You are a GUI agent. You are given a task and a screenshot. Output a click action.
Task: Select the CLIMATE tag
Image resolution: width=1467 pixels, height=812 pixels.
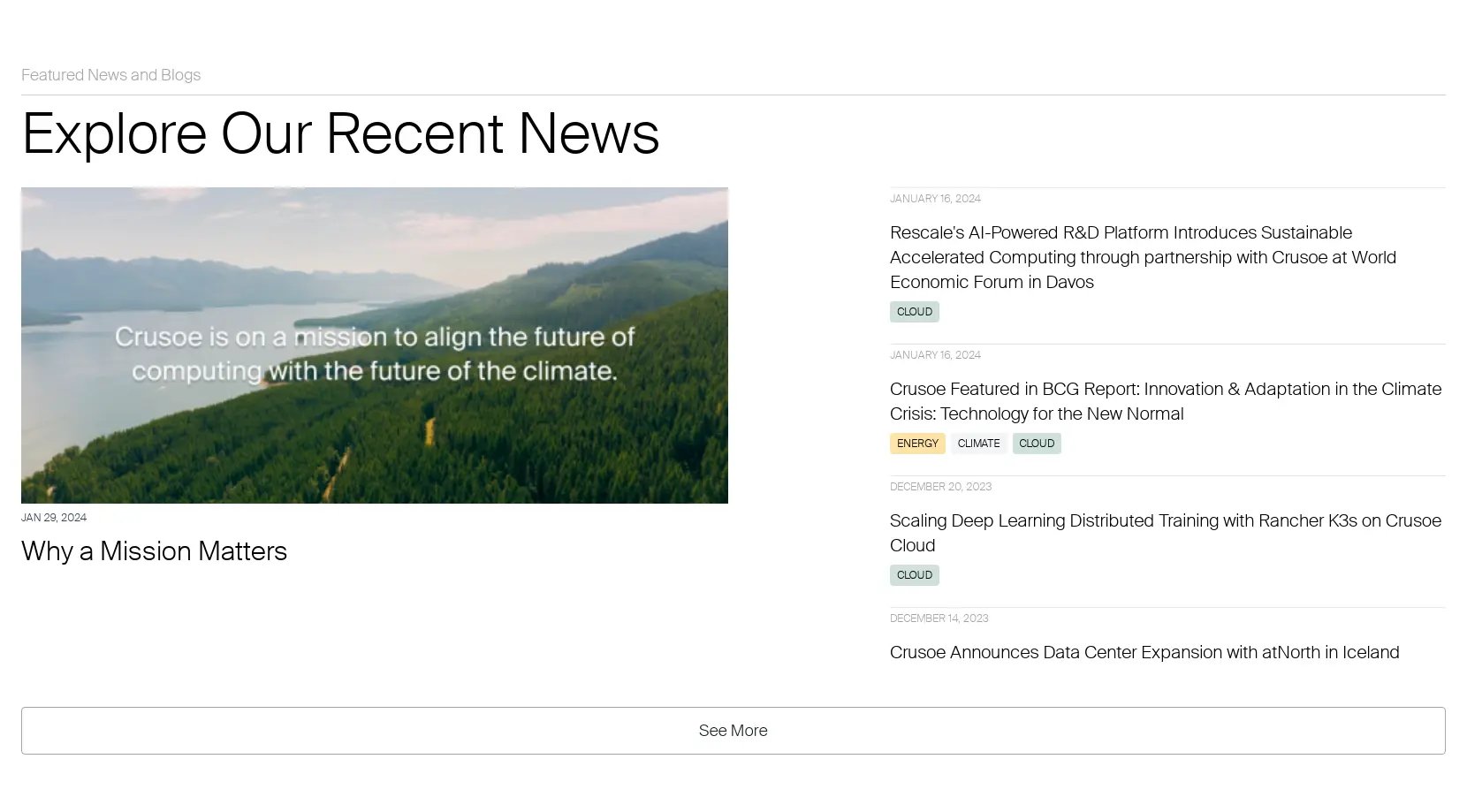[978, 444]
